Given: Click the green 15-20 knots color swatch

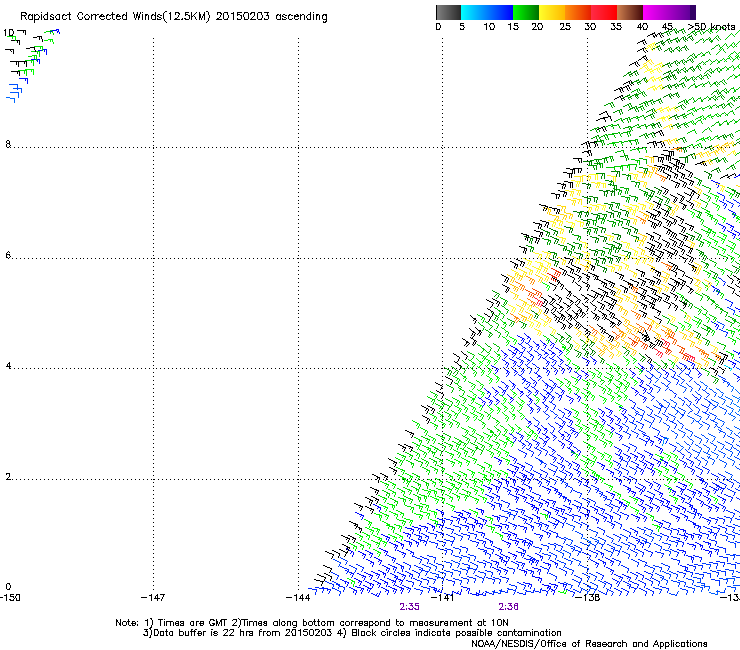Looking at the screenshot, I should point(526,12).
